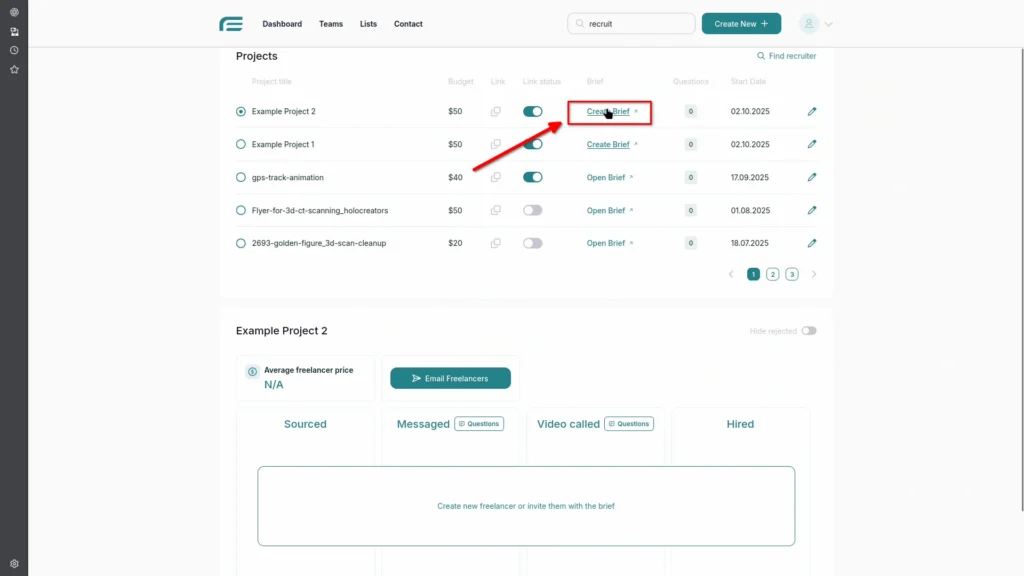Open settings via the gear icon bottom left
1024x576 pixels.
[14, 563]
